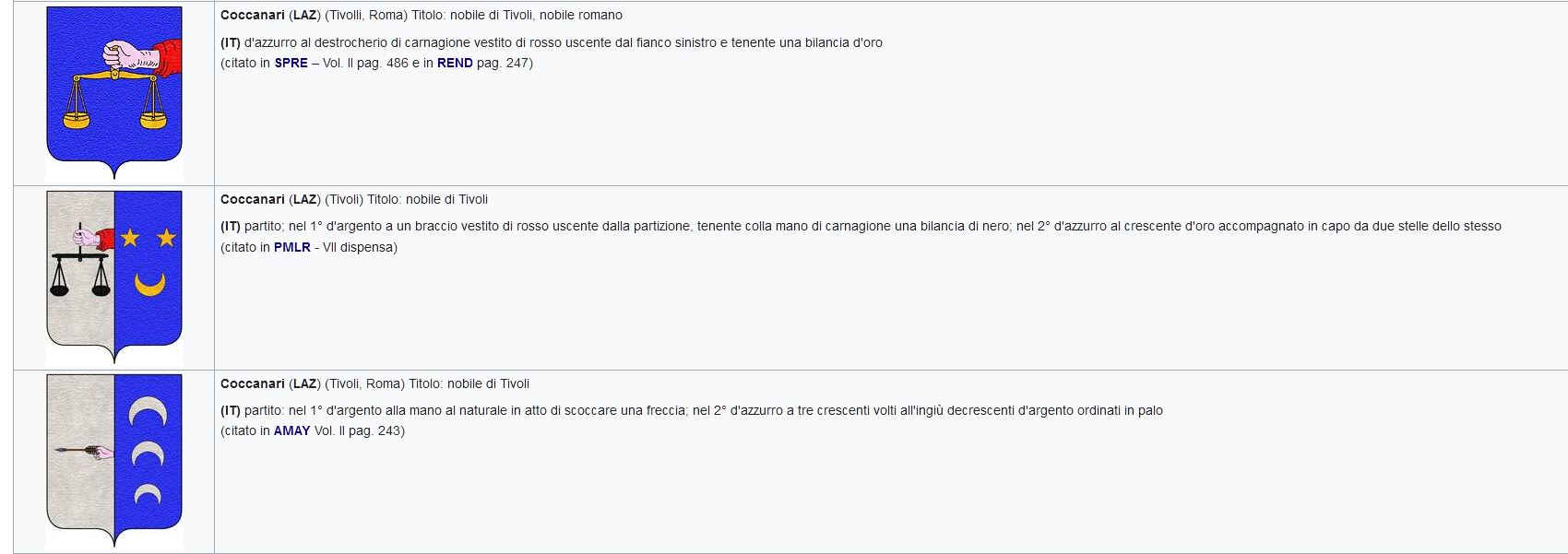The image size is (1568, 554).
Task: Click LAZ in the entry citing PMLR
Action: [x=304, y=200]
